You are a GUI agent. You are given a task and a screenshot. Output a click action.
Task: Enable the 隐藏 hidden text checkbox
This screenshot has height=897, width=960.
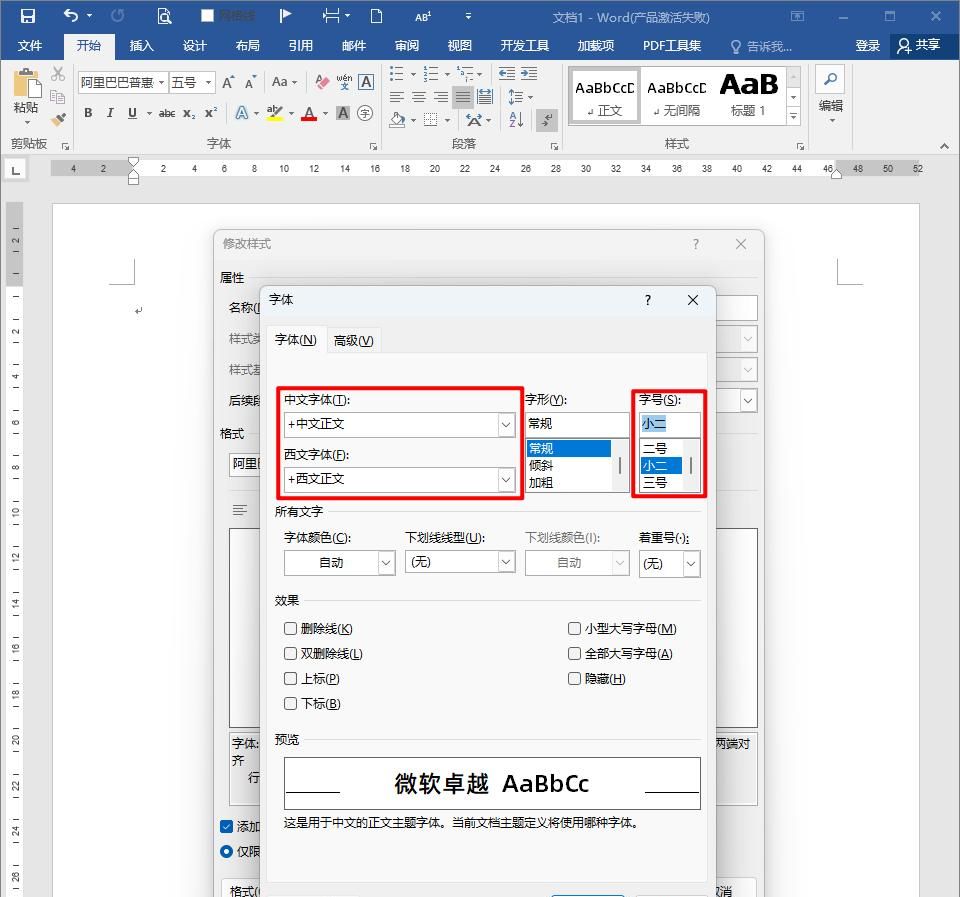click(x=575, y=678)
